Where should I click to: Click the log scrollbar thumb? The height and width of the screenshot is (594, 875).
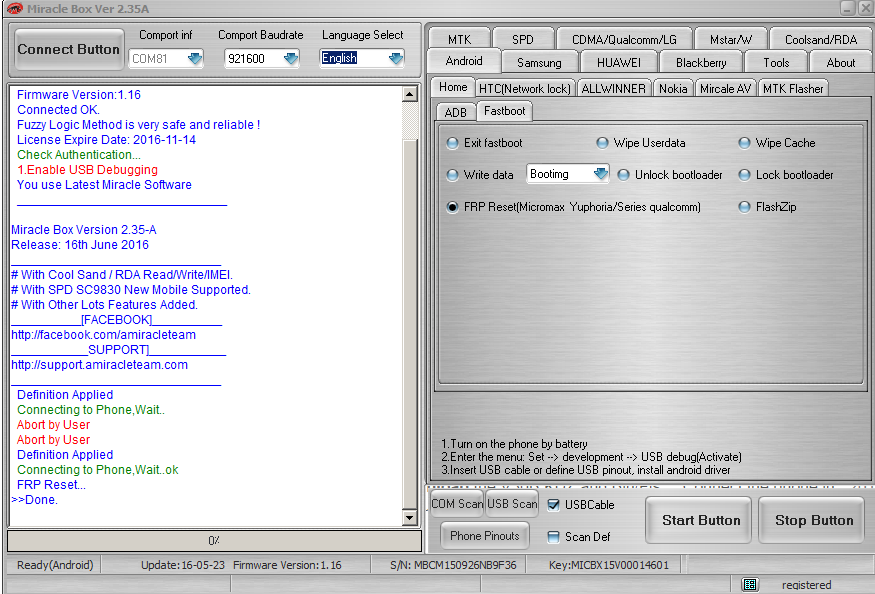[x=410, y=325]
